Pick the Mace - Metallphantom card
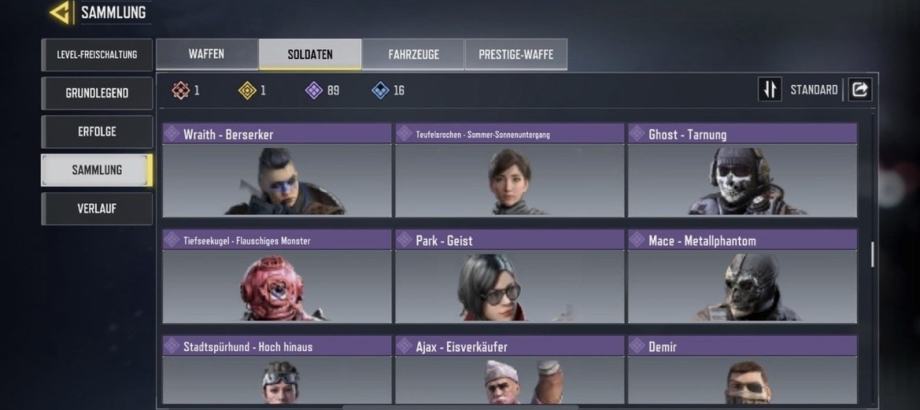The image size is (920, 410). (742, 276)
